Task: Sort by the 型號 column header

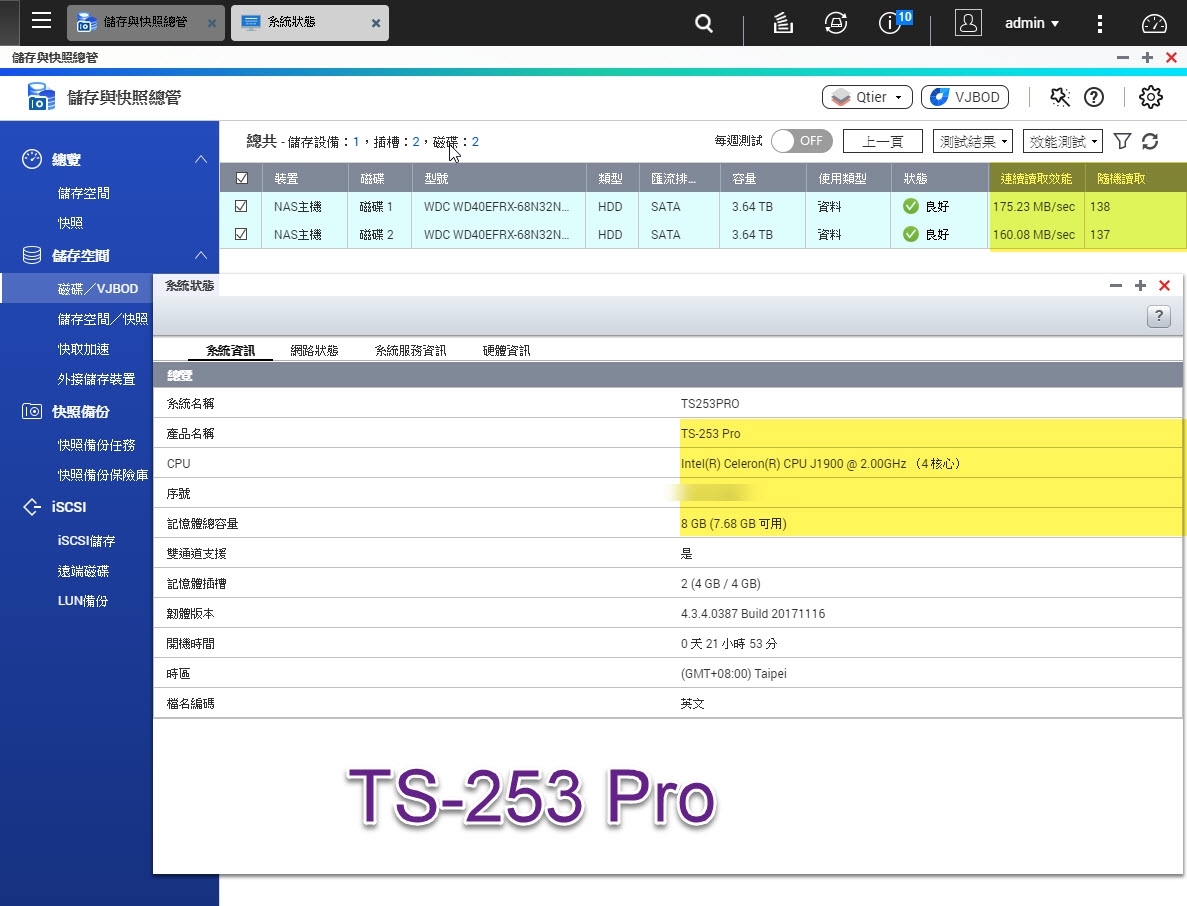Action: 500,178
